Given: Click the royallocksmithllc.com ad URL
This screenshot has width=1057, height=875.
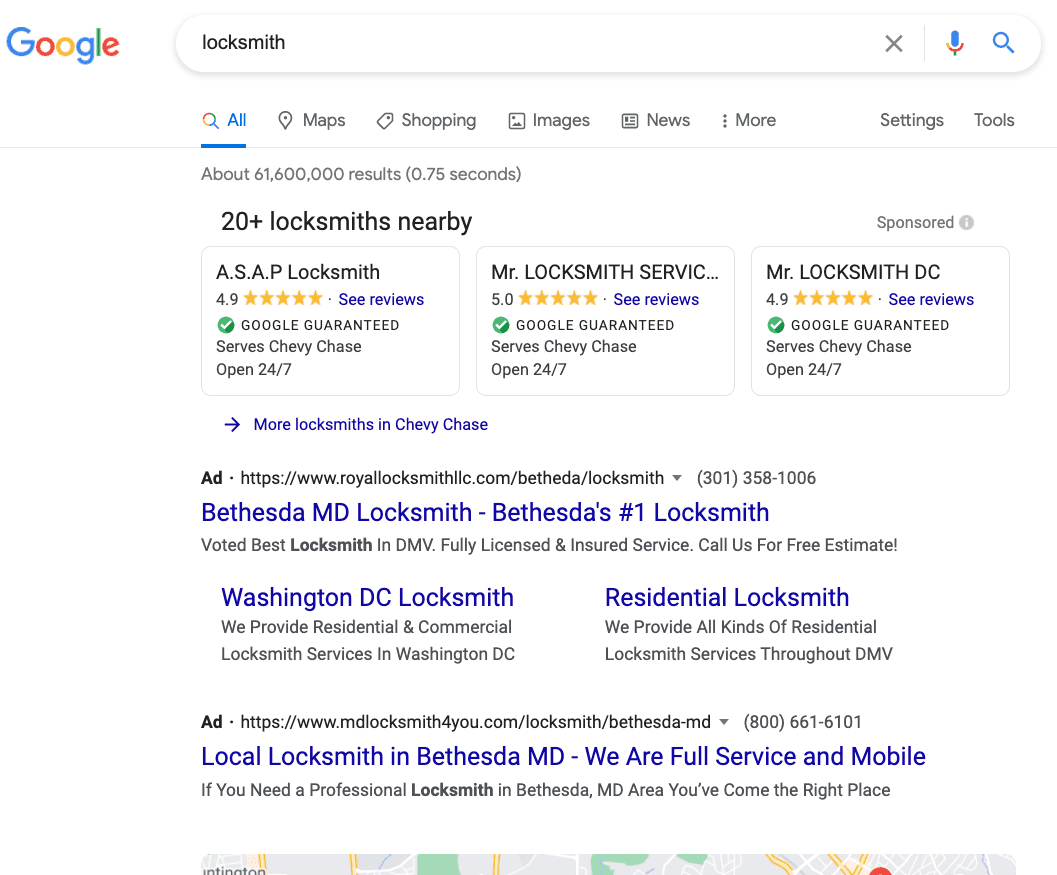Looking at the screenshot, I should tap(452, 478).
